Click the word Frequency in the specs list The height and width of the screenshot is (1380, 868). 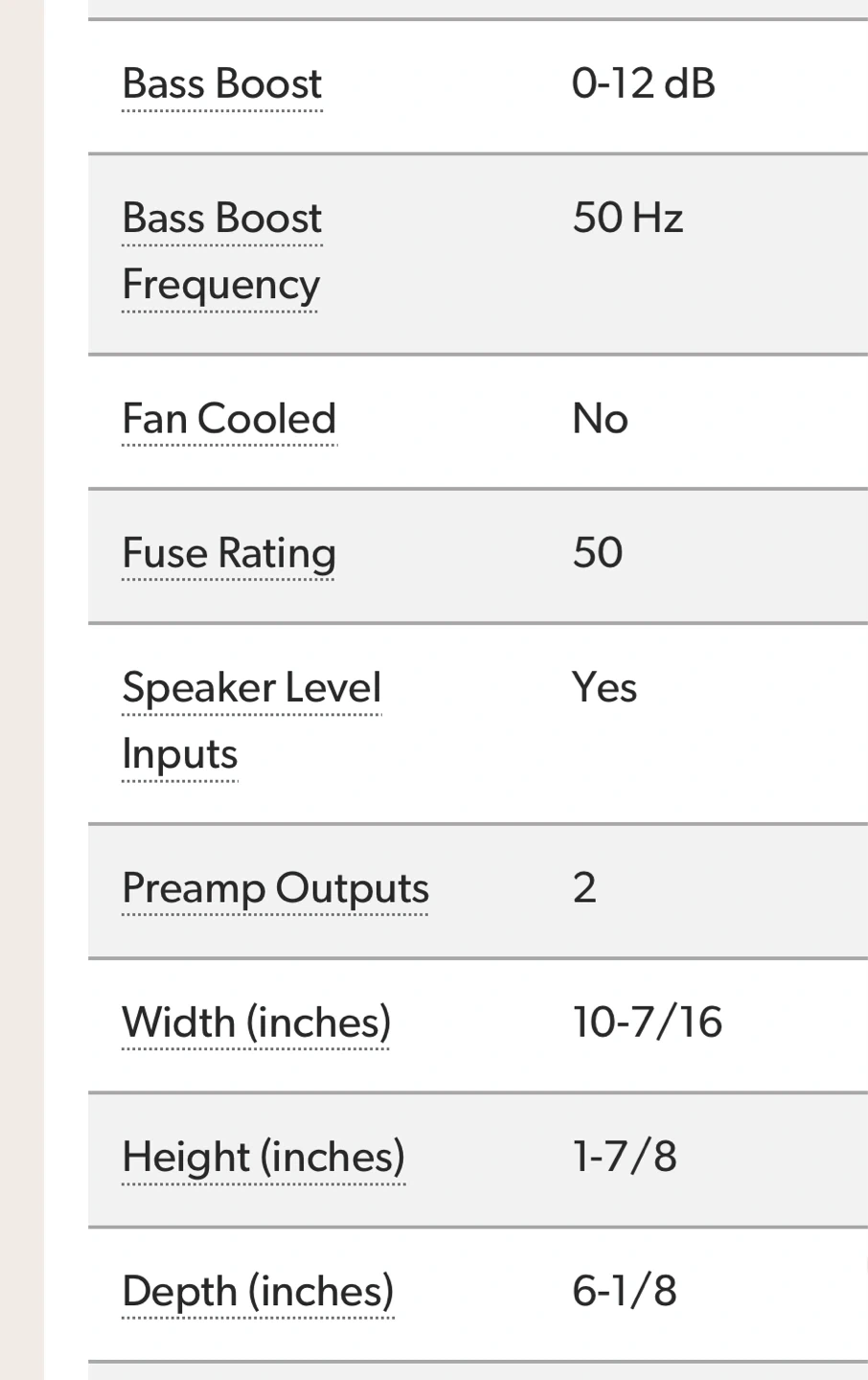(x=220, y=285)
